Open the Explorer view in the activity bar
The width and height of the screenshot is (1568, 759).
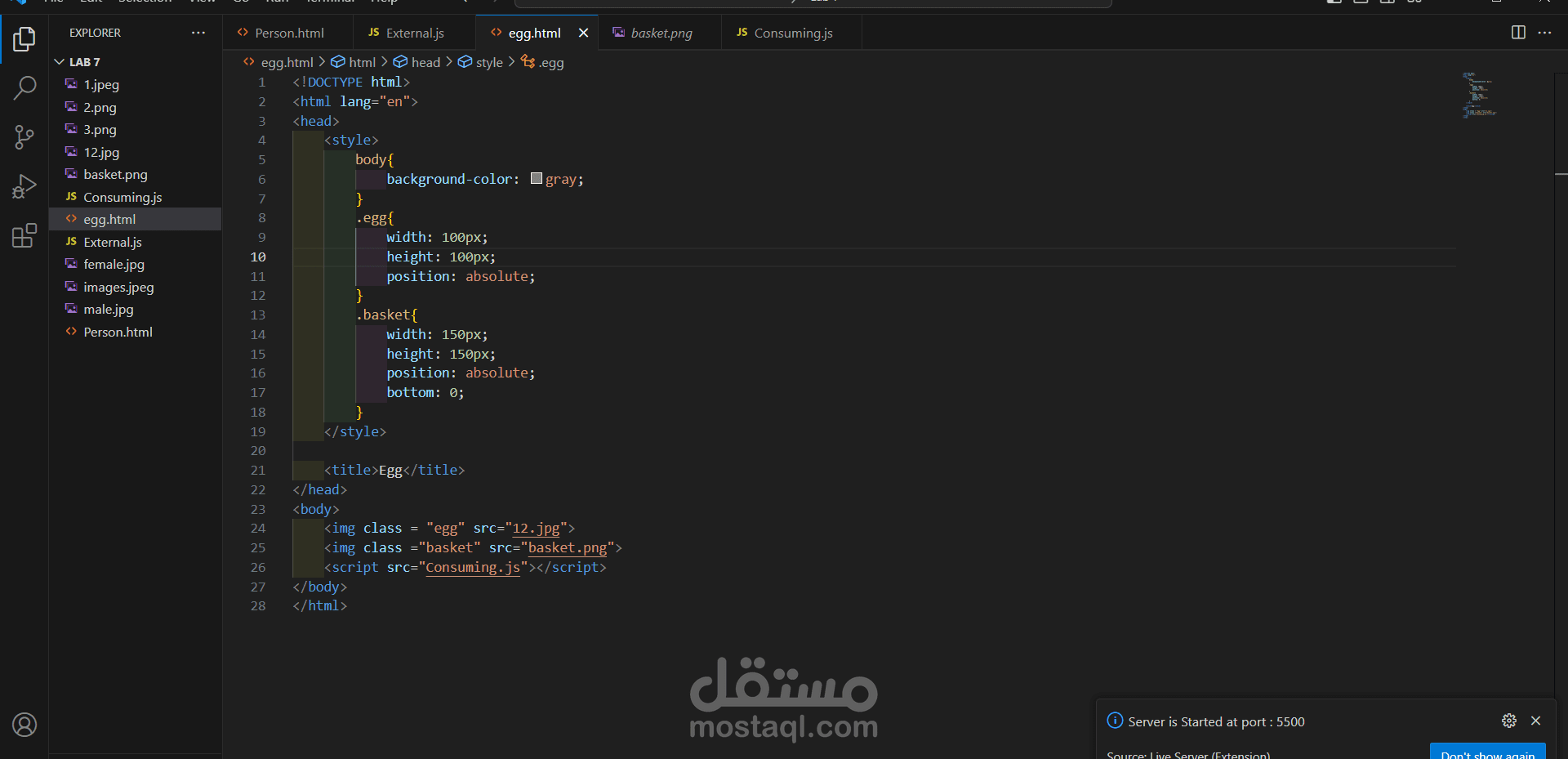tap(24, 39)
